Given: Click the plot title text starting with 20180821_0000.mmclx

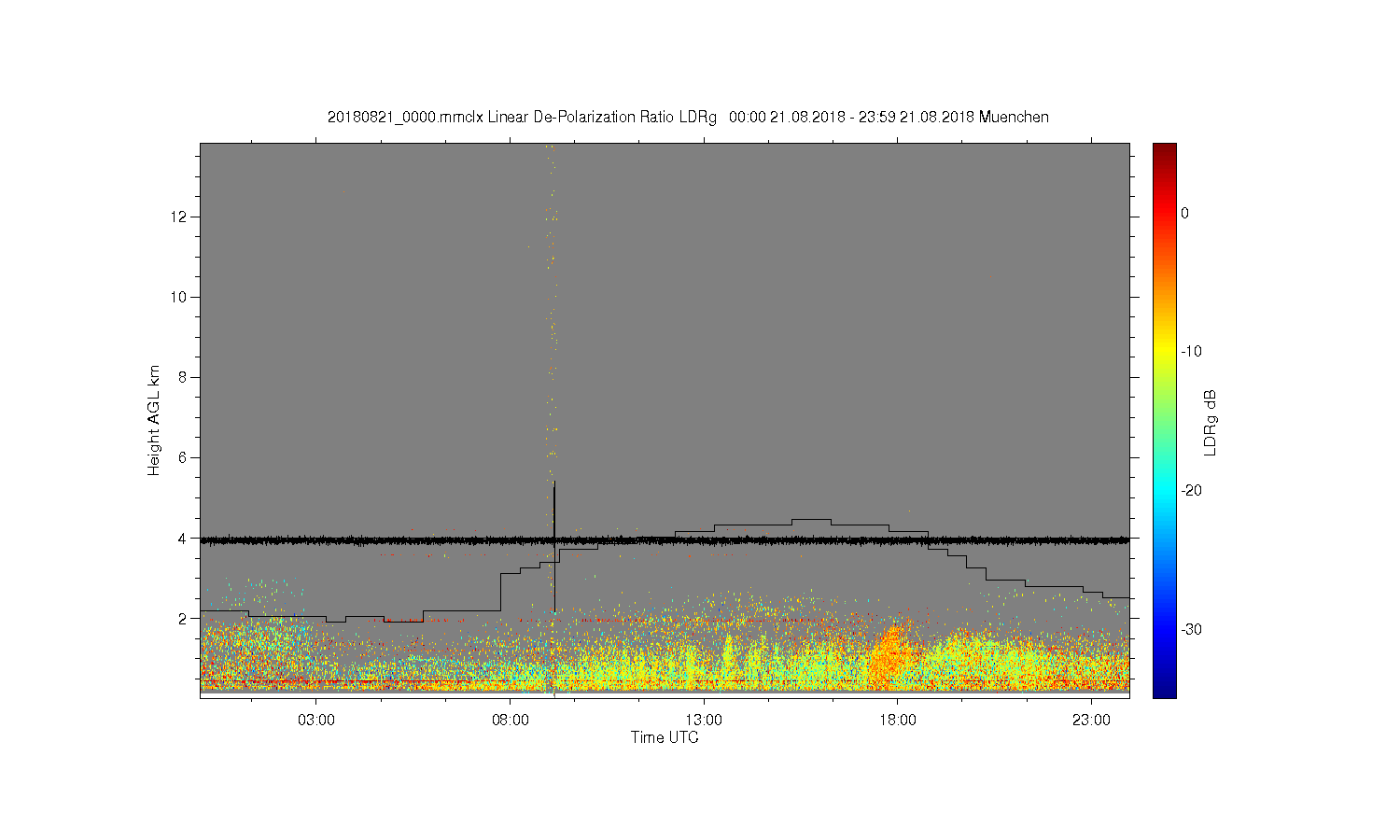Looking at the screenshot, I should coord(688,118).
